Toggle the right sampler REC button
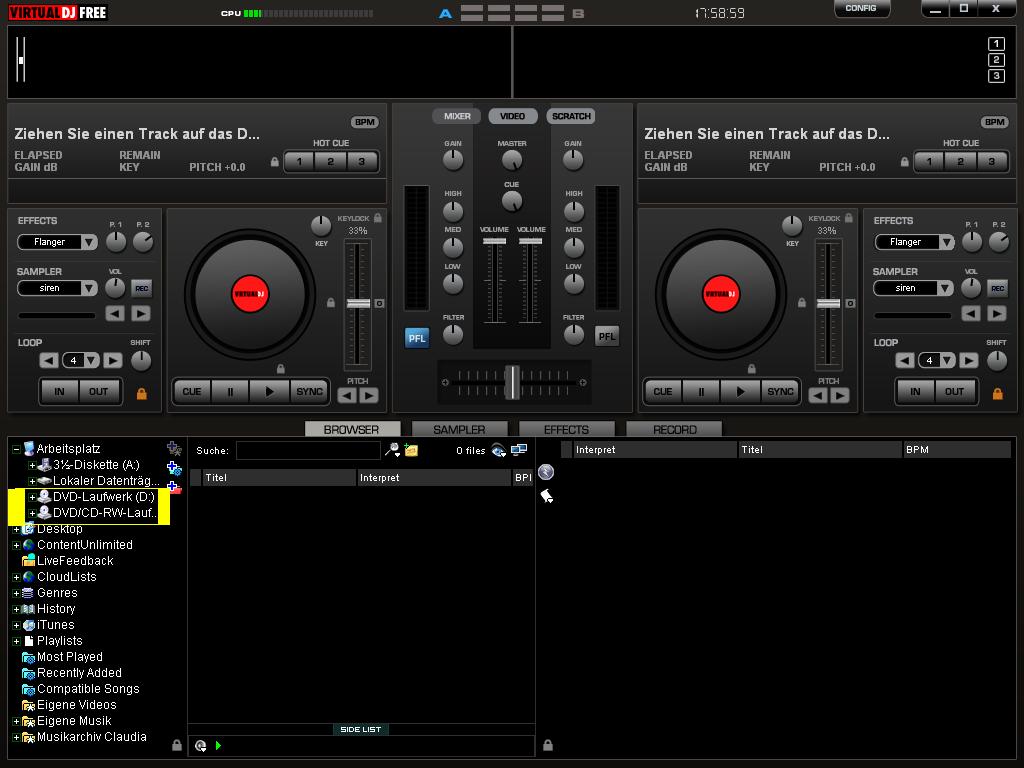The width and height of the screenshot is (1024, 768). tap(997, 288)
